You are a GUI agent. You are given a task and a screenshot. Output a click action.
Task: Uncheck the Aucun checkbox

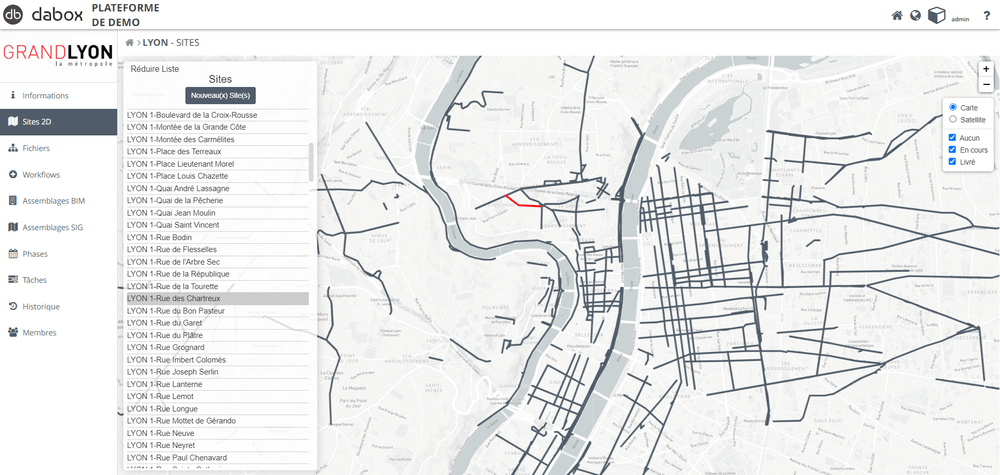tap(953, 137)
